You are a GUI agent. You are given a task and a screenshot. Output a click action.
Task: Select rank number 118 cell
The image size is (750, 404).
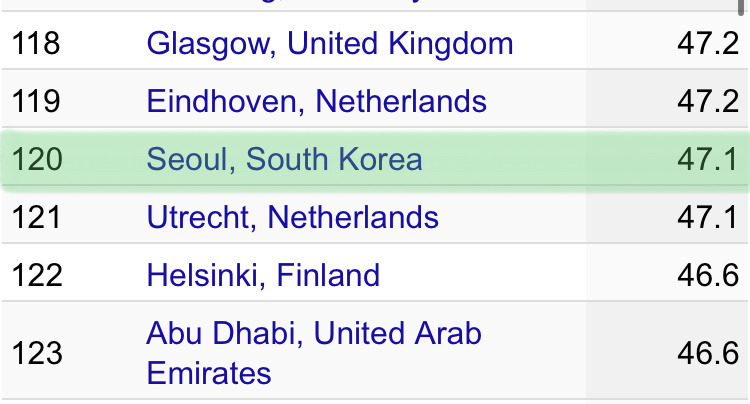click(x=36, y=43)
